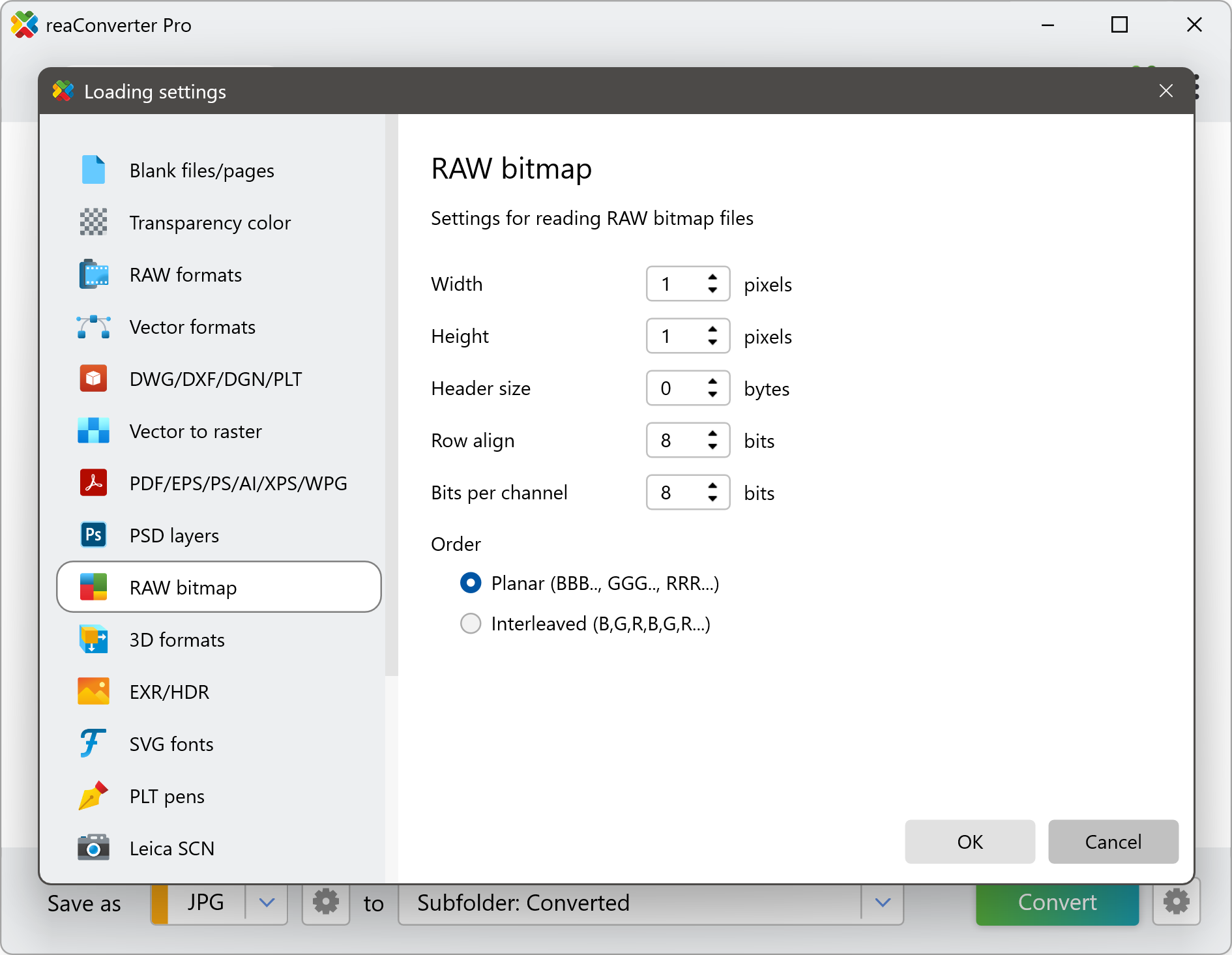
Task: Open the SVG fonts settings section
Action: [x=171, y=744]
